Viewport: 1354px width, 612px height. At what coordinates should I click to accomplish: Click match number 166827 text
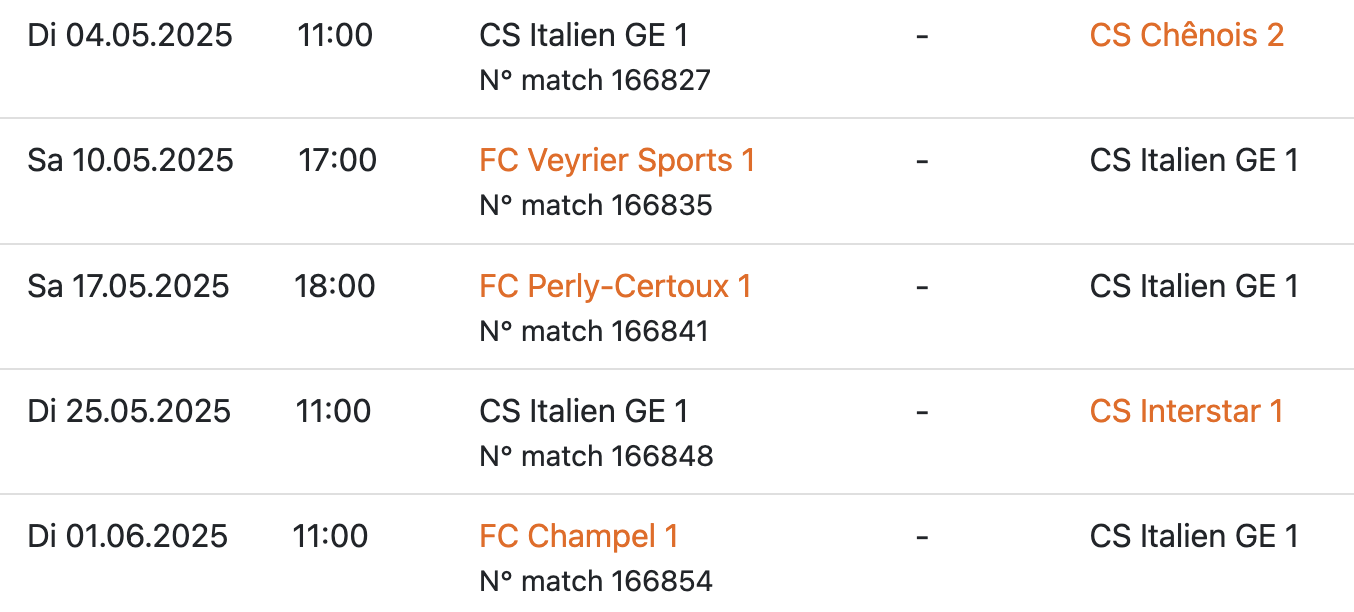click(x=595, y=80)
